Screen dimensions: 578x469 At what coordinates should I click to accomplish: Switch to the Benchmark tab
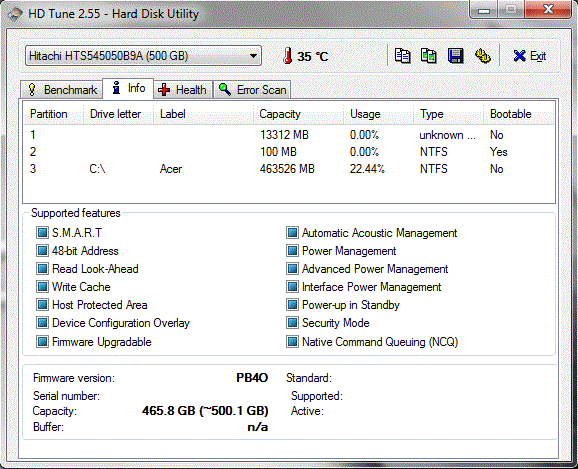coord(62,90)
